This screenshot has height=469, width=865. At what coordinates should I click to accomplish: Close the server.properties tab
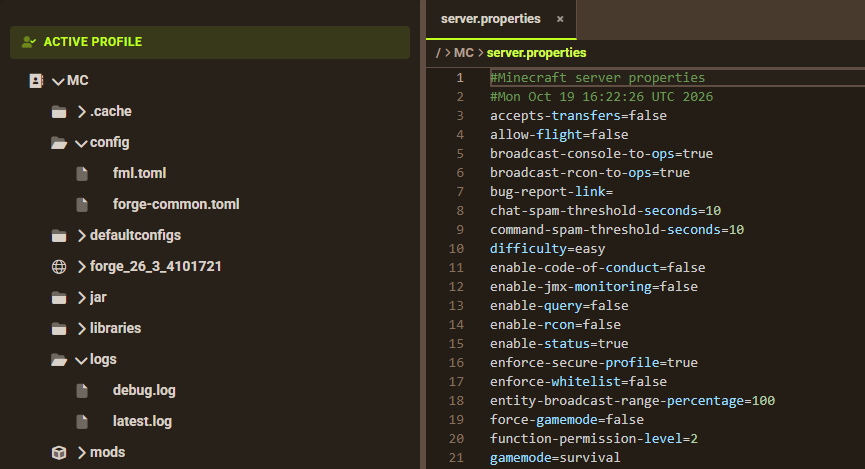pyautogui.click(x=560, y=19)
